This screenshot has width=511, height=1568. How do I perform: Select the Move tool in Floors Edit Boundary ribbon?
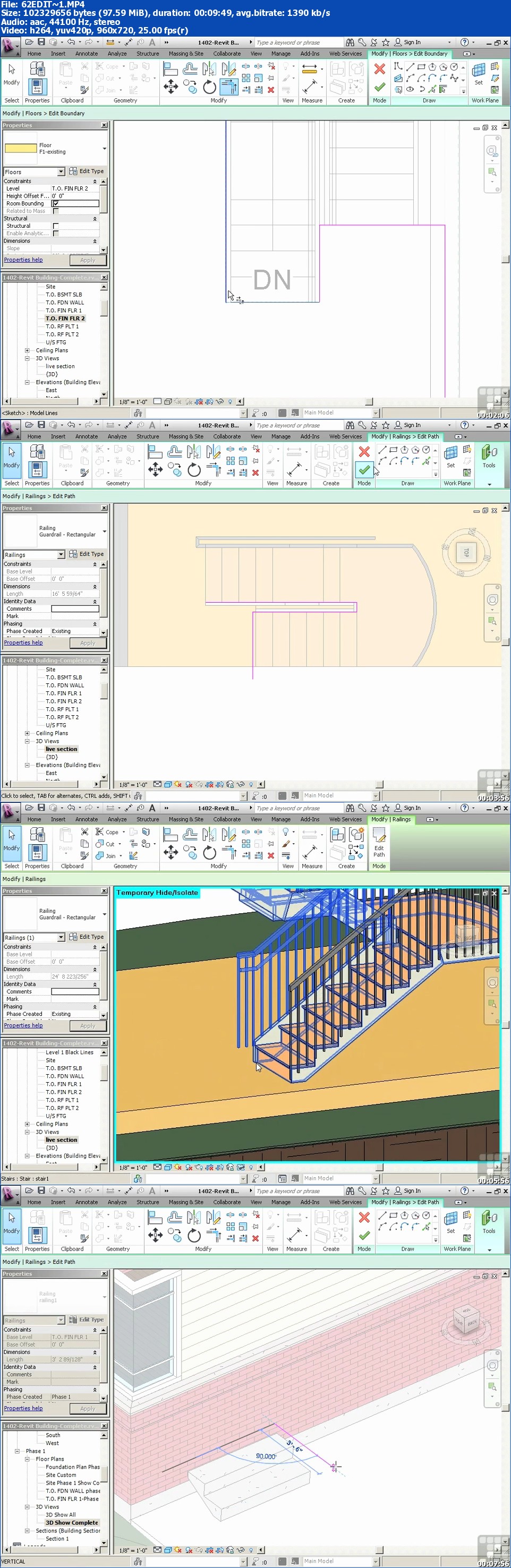tap(171, 88)
